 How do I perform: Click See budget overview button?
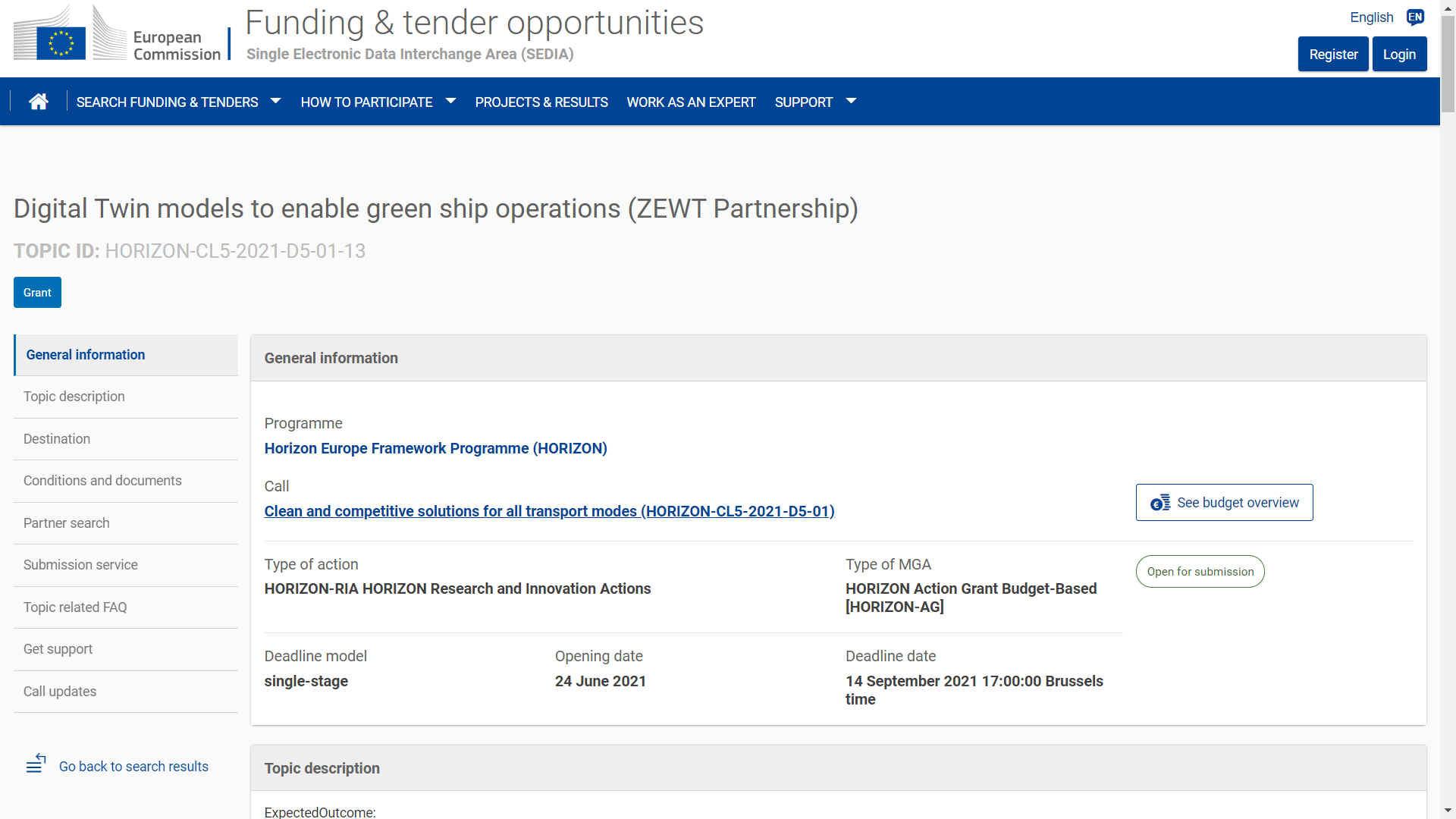[x=1224, y=503]
